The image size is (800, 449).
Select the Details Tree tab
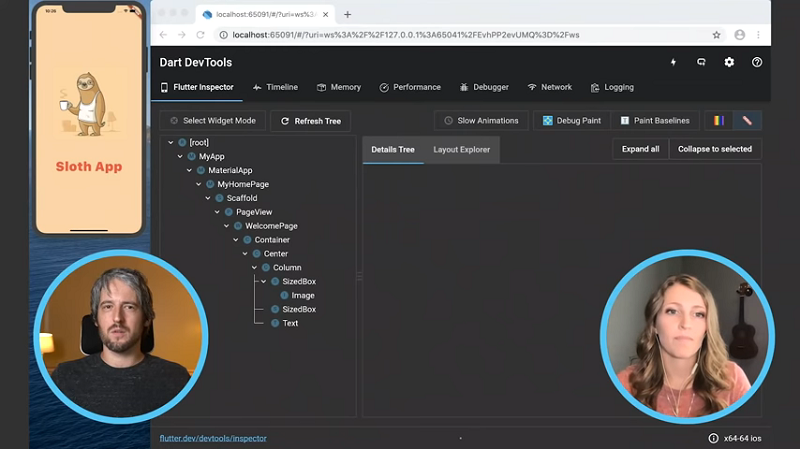pyautogui.click(x=393, y=149)
